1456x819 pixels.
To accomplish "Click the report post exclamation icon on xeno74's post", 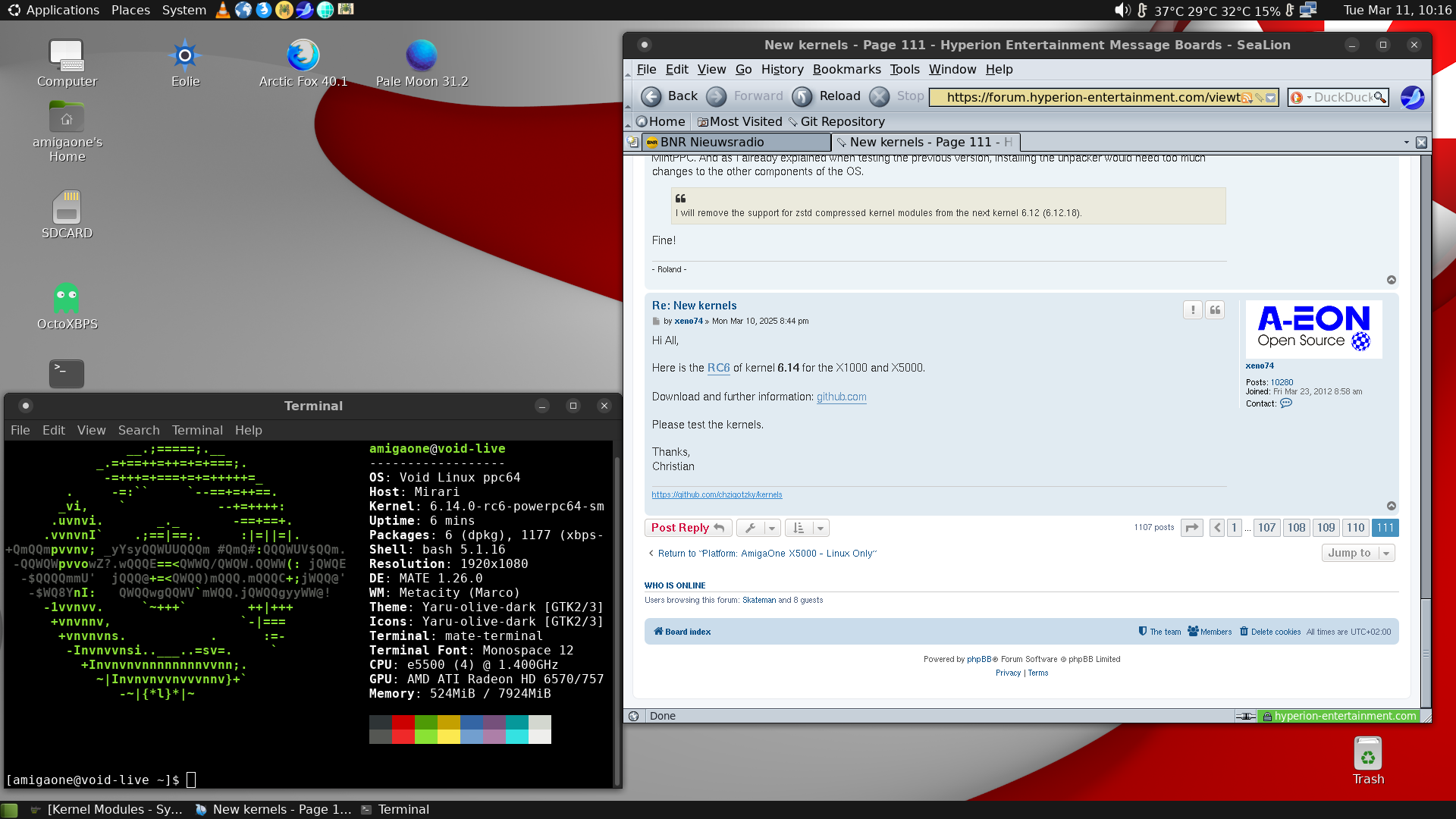I will 1193,309.
